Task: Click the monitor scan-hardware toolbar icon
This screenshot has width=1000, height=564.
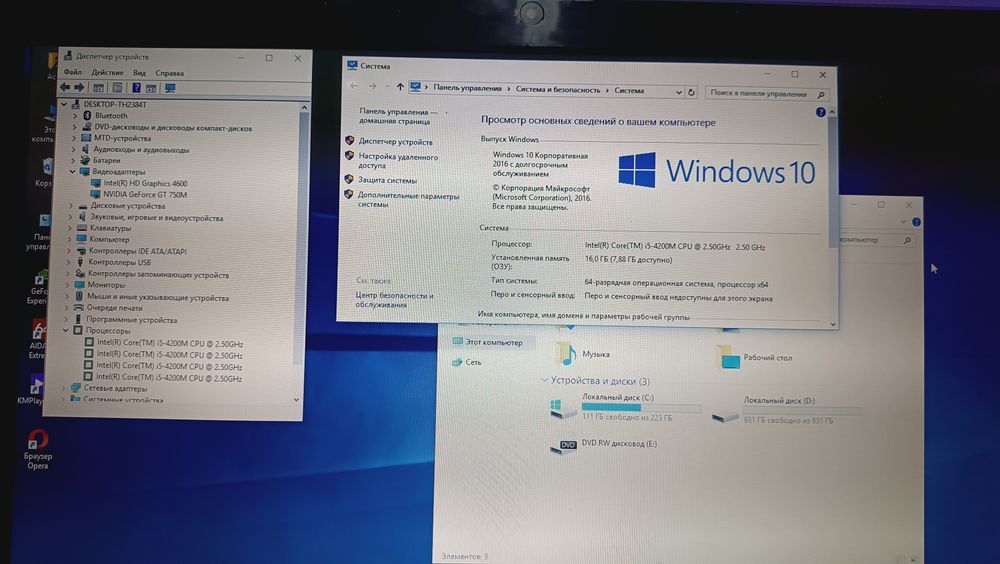Action: [170, 88]
